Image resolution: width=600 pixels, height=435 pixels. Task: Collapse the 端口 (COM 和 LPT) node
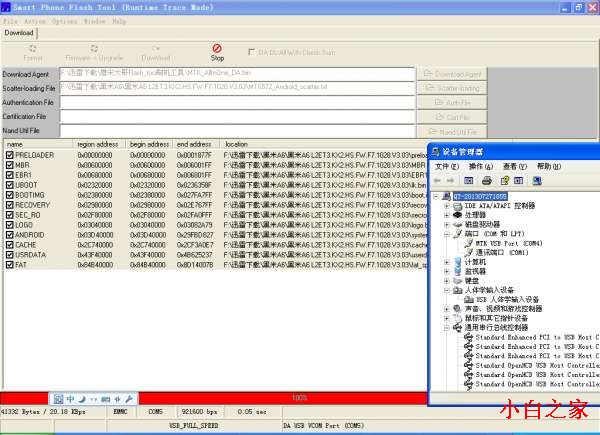point(447,234)
